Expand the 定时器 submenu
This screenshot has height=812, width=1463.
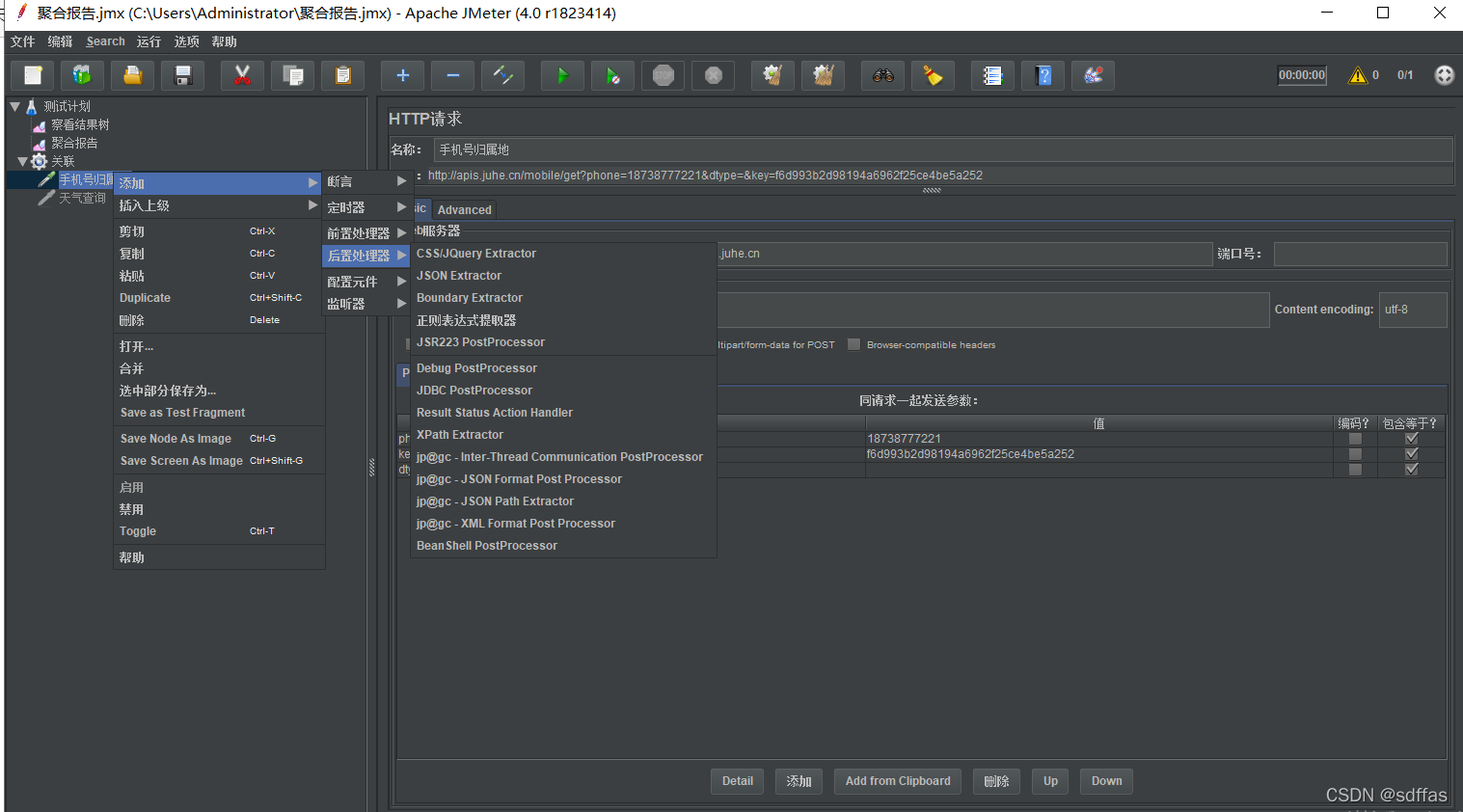[366, 207]
